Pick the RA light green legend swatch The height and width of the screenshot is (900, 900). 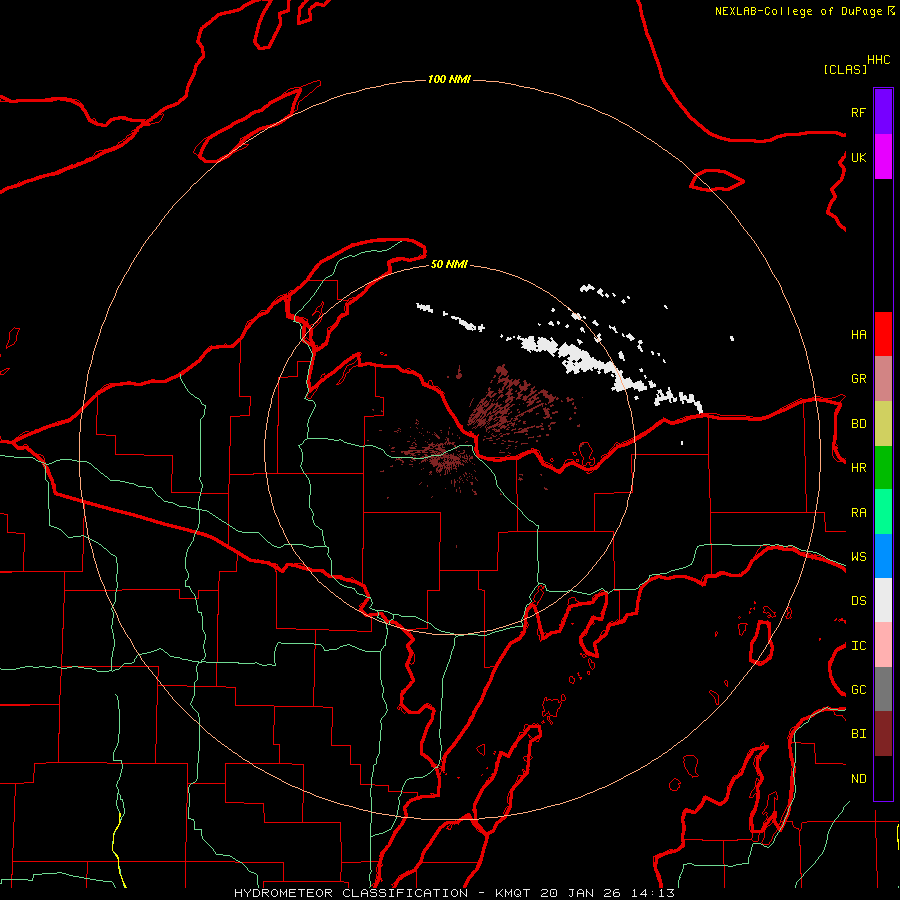(x=883, y=512)
